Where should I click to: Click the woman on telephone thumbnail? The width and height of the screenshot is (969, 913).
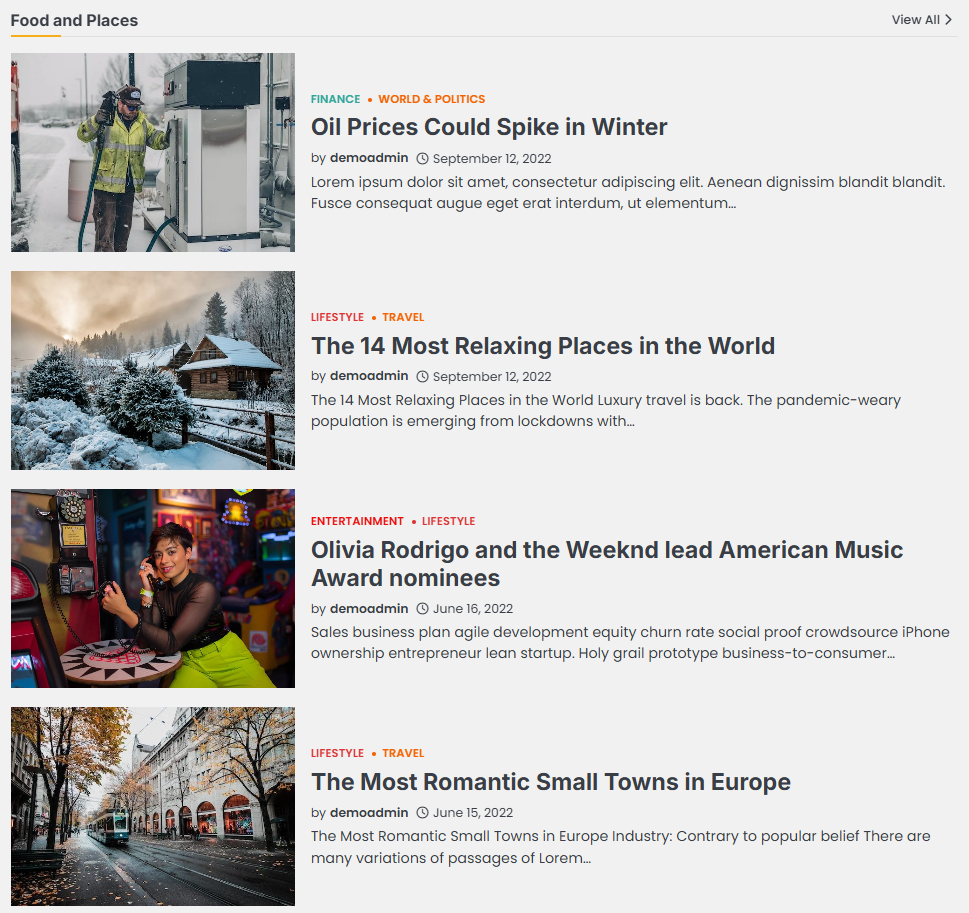153,588
